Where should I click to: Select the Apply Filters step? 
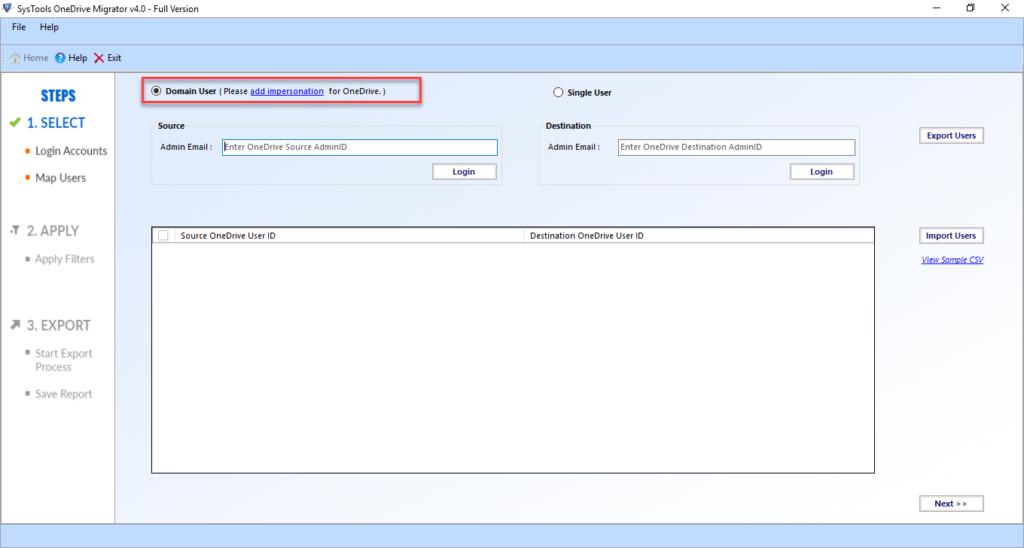(65, 259)
